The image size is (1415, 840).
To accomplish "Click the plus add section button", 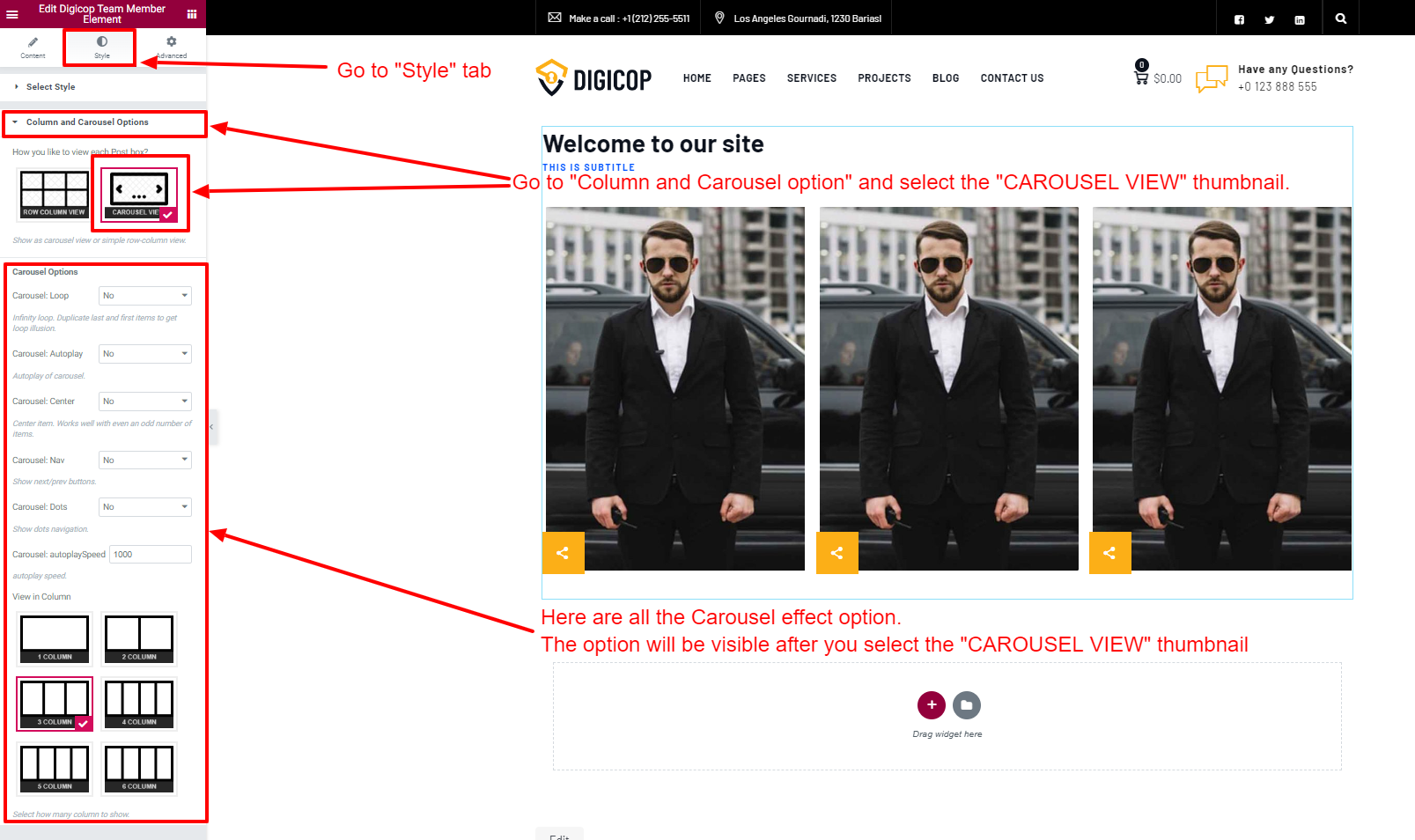I will tap(931, 704).
